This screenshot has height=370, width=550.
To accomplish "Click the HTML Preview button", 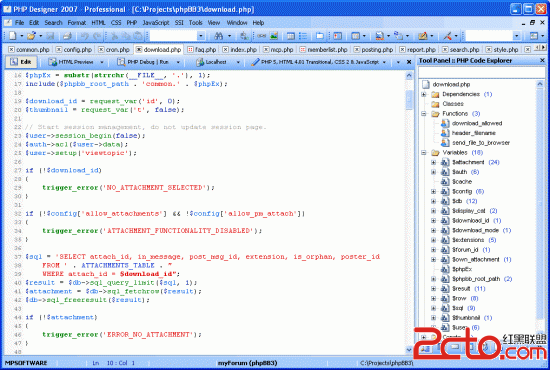I will (x=76, y=62).
